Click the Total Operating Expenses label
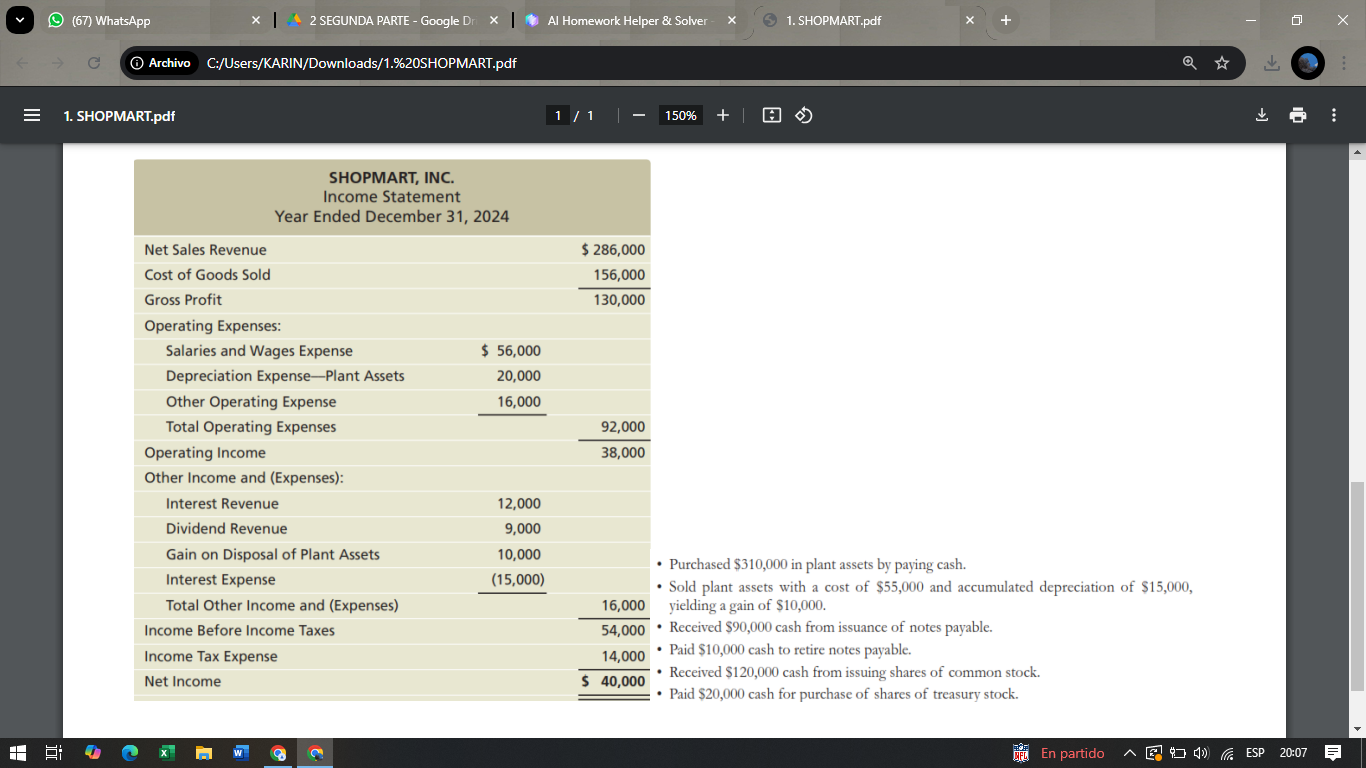Screen dimensions: 1366x768 click(251, 427)
